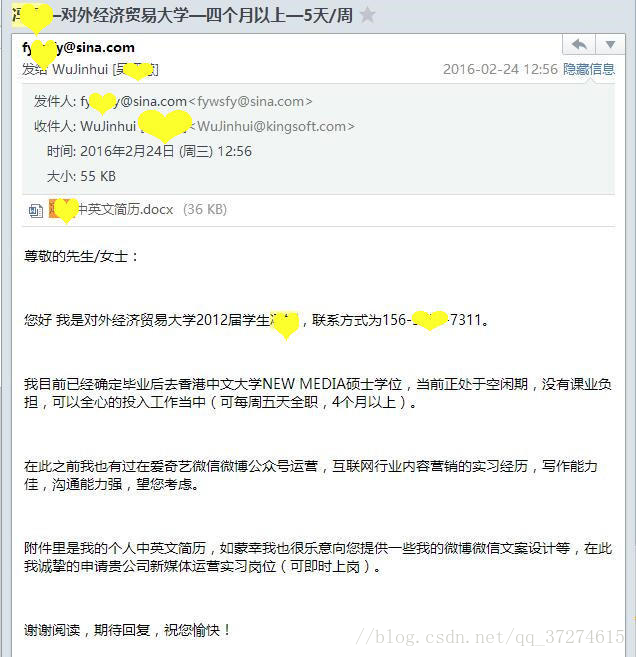This screenshot has width=636, height=657.
Task: Click the 大小: 55 KB size row
Action: [x=81, y=176]
